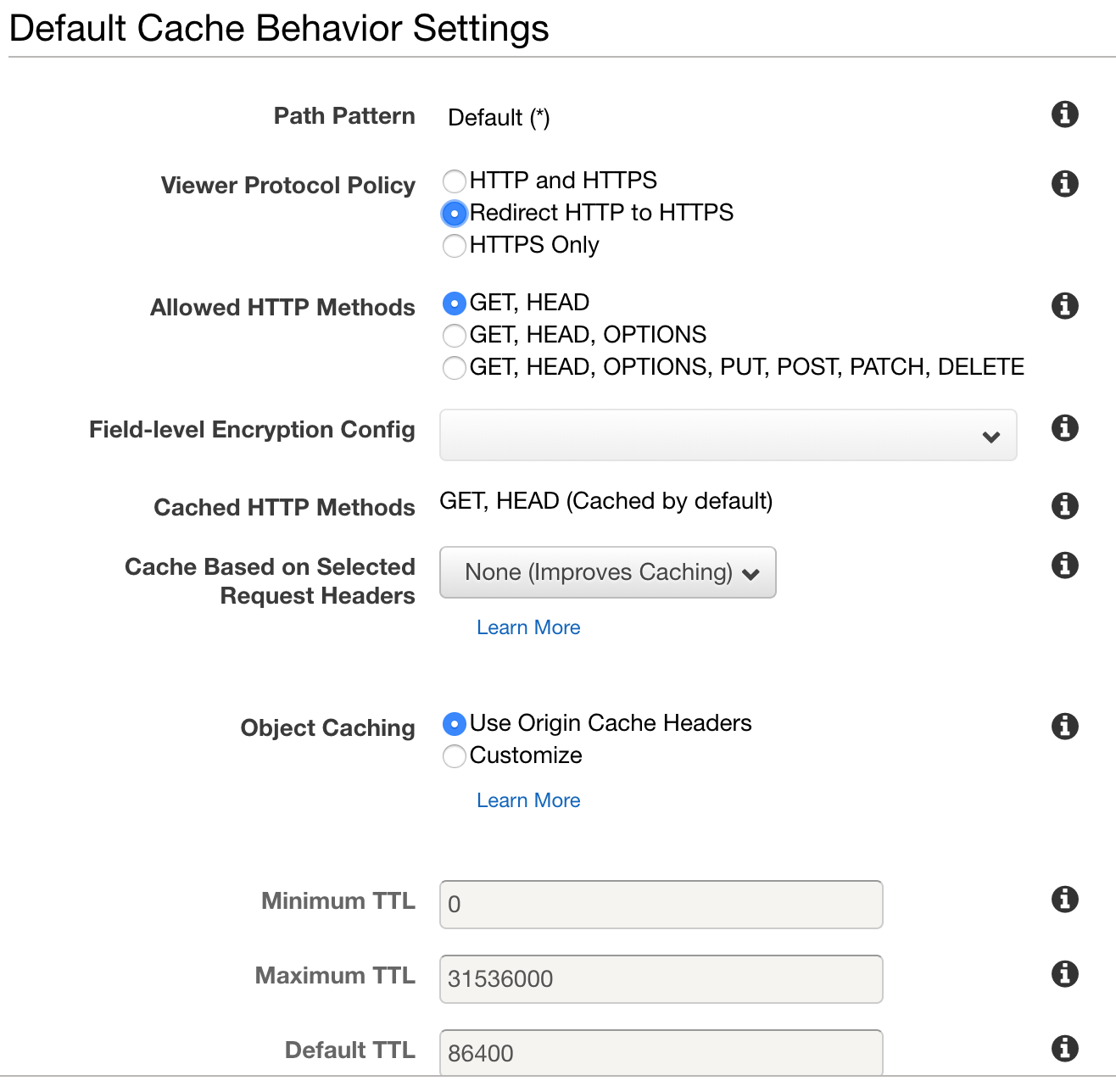Click the Viewer Protocol Policy info icon
This screenshot has height=1092, width=1116.
pos(1064,184)
